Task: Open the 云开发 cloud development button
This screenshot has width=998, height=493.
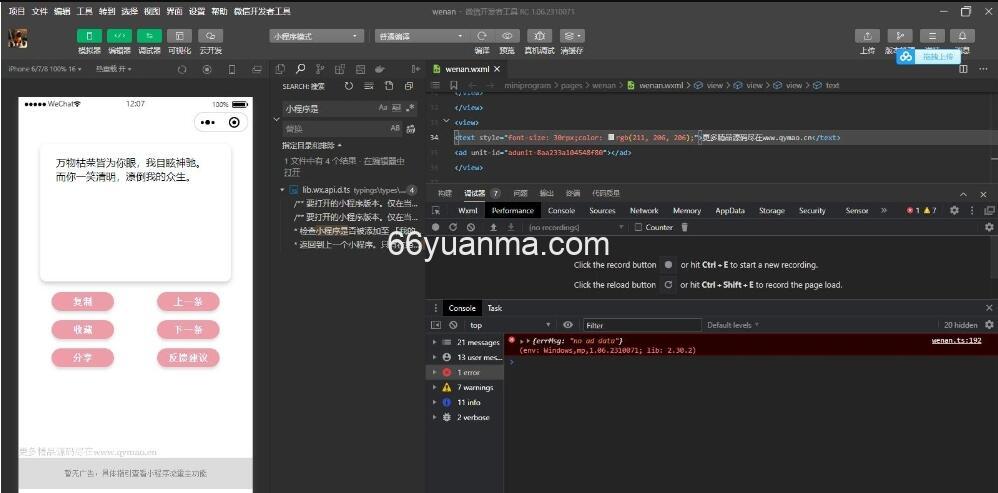Action: 210,36
